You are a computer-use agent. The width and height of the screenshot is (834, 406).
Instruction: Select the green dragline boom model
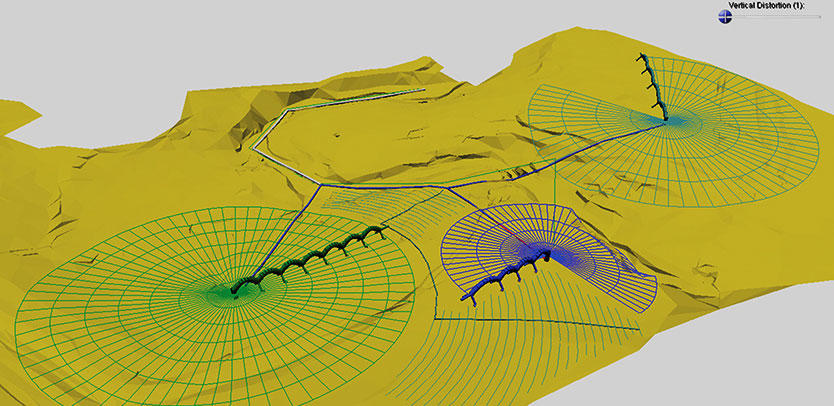coord(308,260)
